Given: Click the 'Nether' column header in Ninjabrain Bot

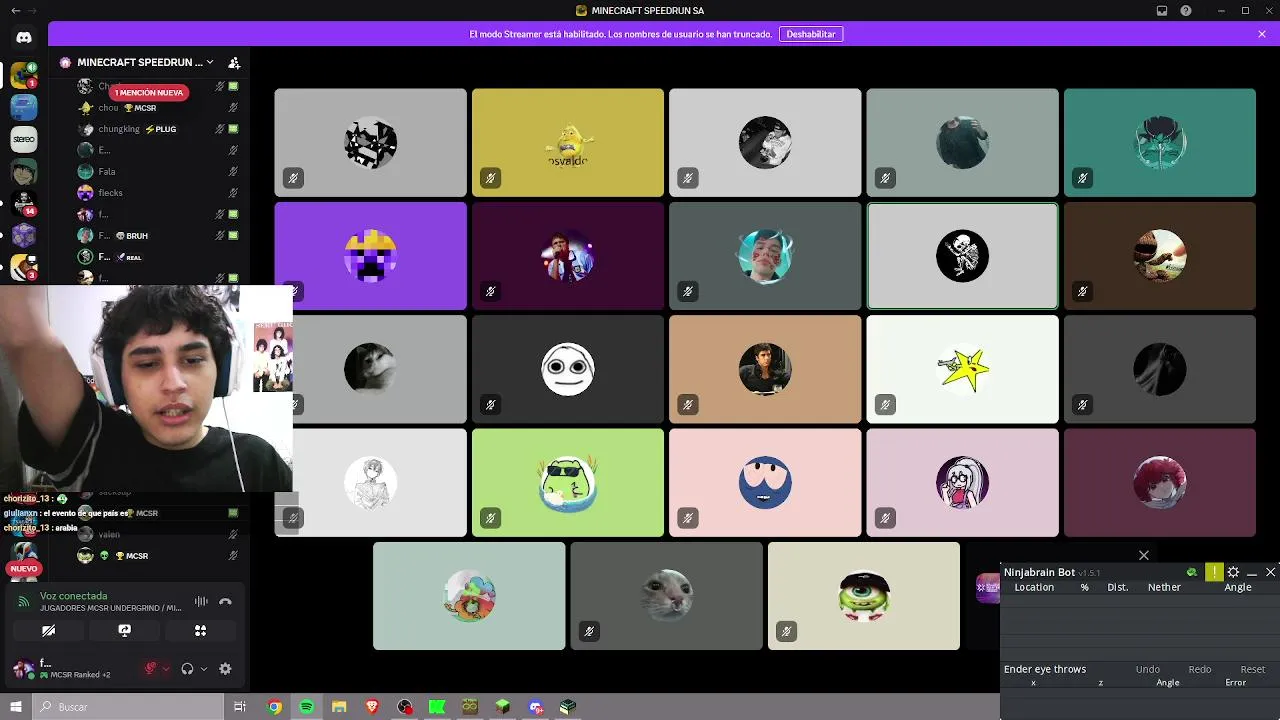Looking at the screenshot, I should tap(1164, 587).
